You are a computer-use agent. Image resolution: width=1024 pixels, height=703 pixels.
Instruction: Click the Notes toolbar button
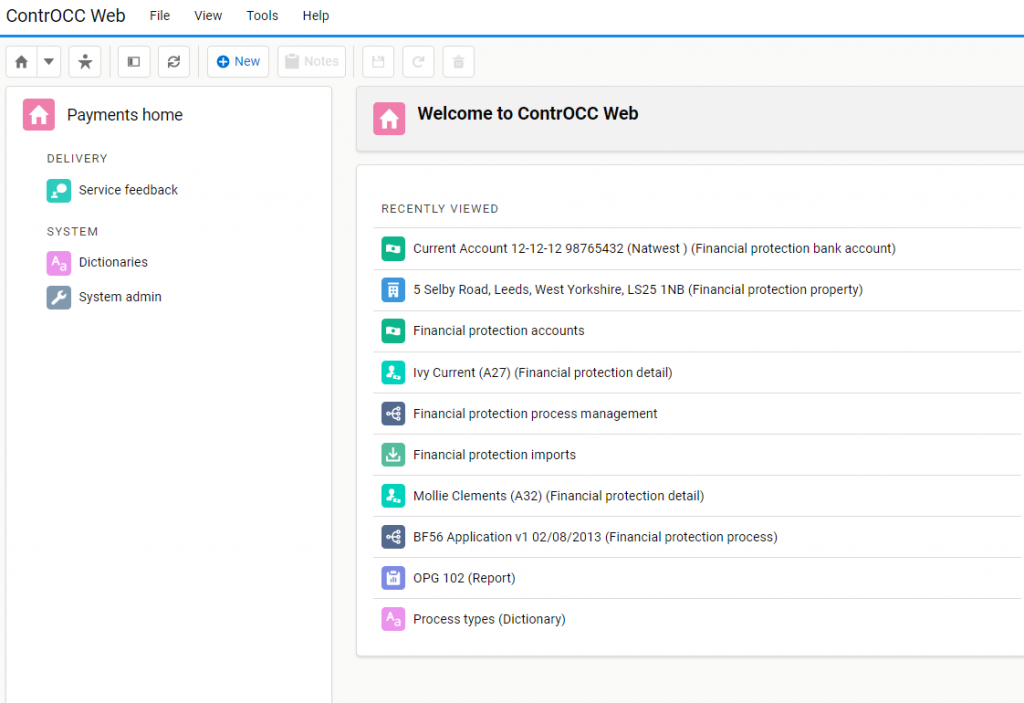(x=312, y=62)
